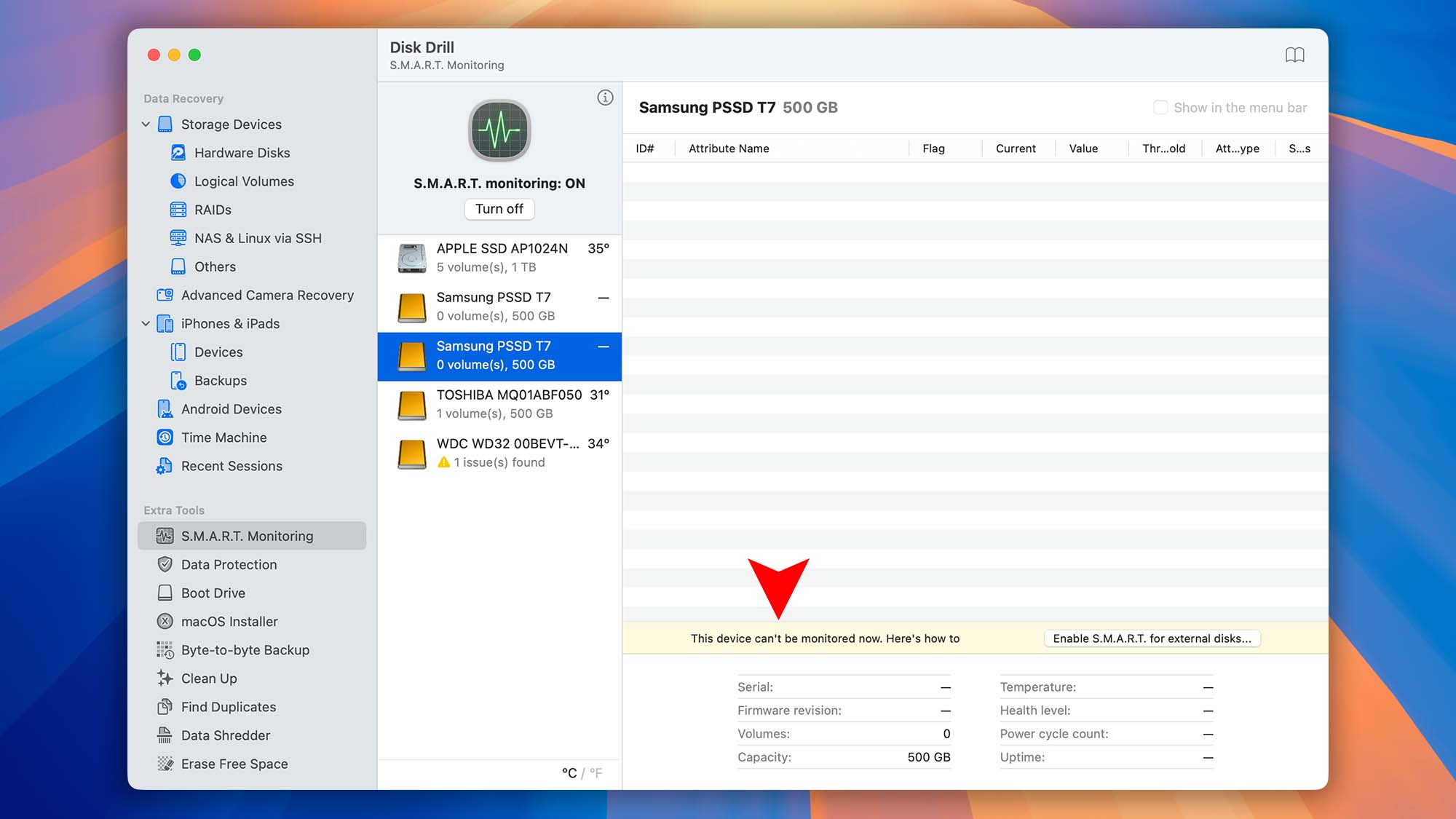This screenshot has height=819, width=1456.
Task: Collapse the iPhones & iPads section
Action: tap(146, 323)
